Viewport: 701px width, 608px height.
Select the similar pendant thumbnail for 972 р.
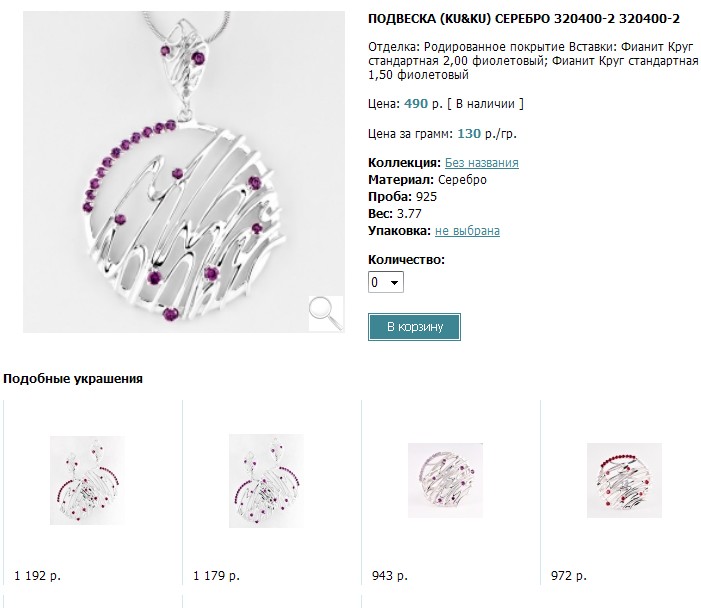(x=624, y=480)
